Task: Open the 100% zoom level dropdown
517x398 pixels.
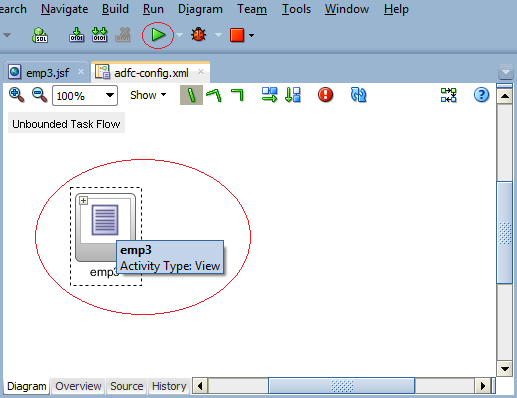Action: coord(85,96)
